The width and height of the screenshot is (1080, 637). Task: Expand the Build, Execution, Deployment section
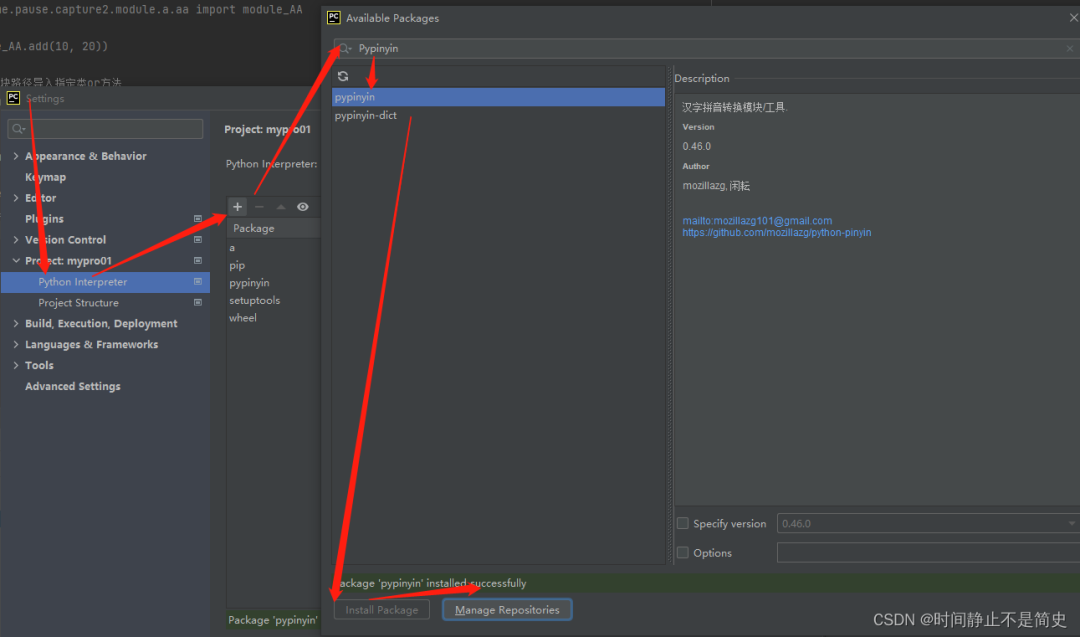pyautogui.click(x=15, y=324)
